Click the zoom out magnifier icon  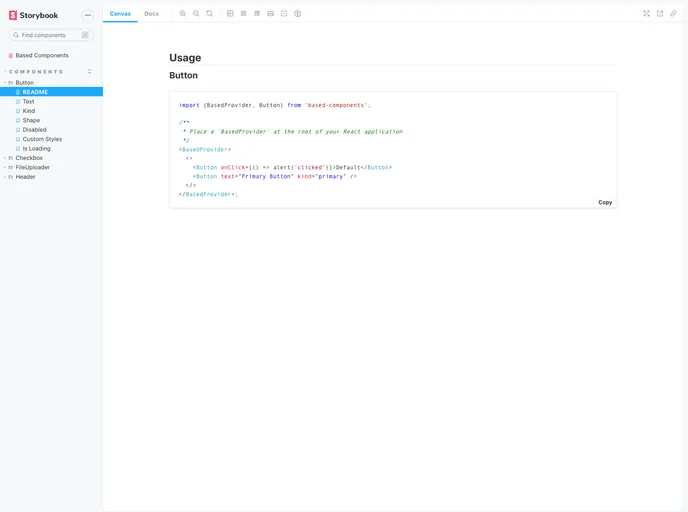coord(196,14)
